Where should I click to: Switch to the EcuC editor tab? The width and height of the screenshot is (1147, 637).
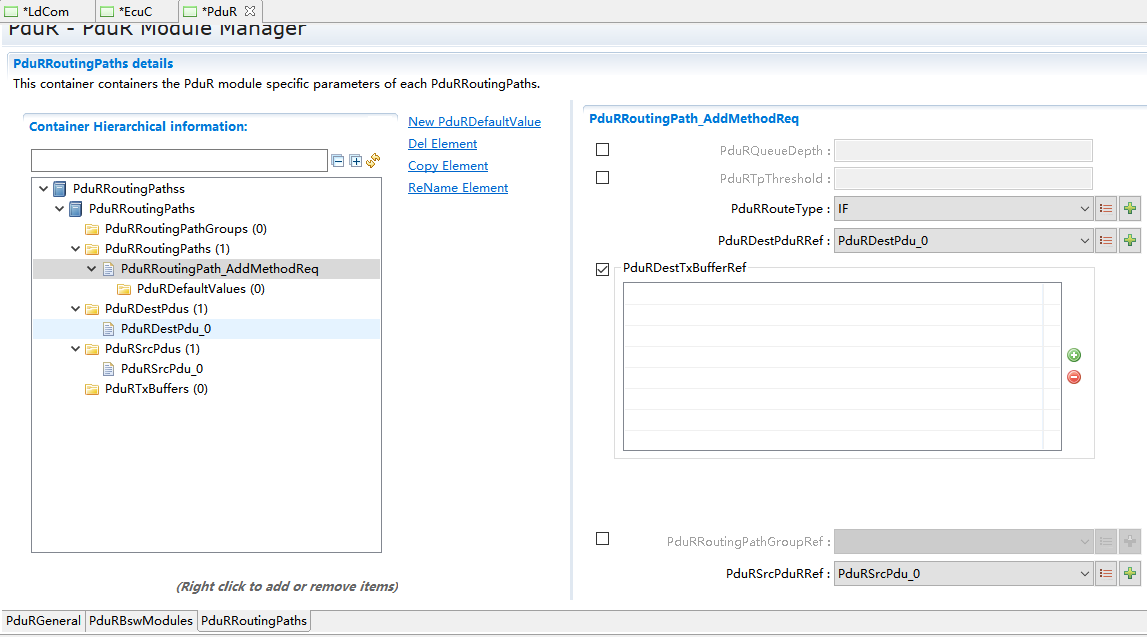click(135, 11)
